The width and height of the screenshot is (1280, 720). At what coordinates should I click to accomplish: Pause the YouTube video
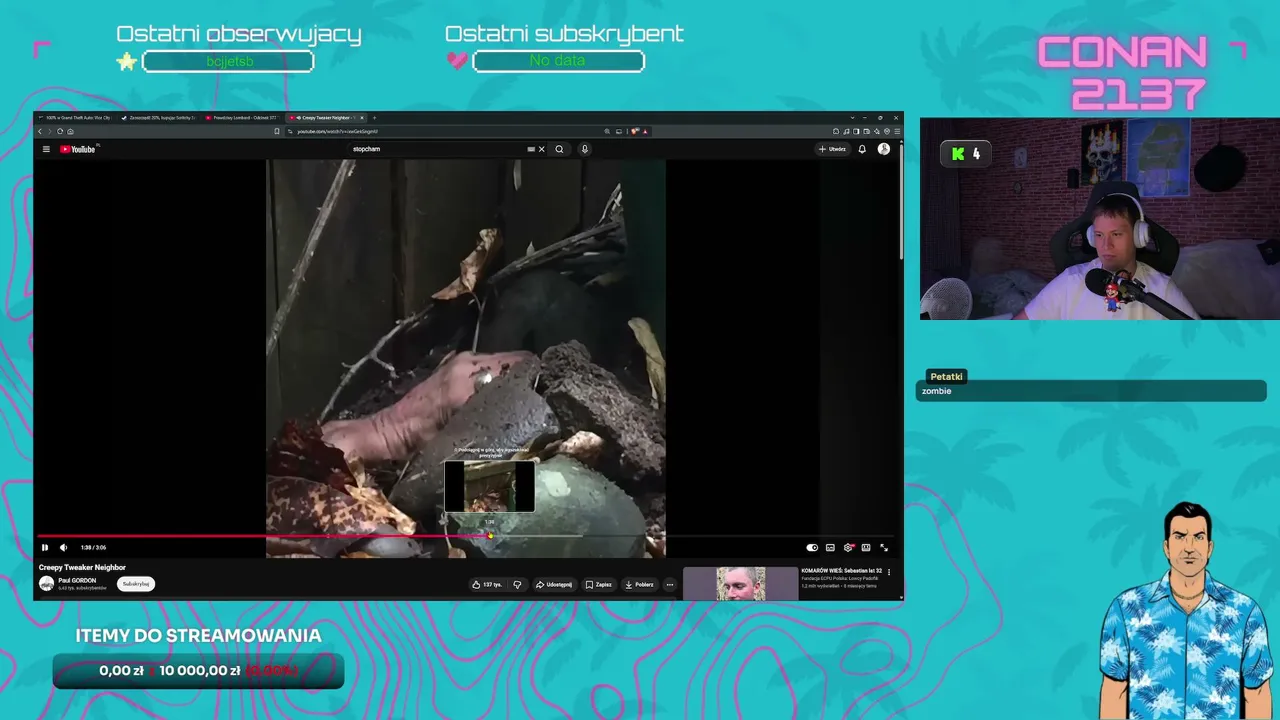45,547
